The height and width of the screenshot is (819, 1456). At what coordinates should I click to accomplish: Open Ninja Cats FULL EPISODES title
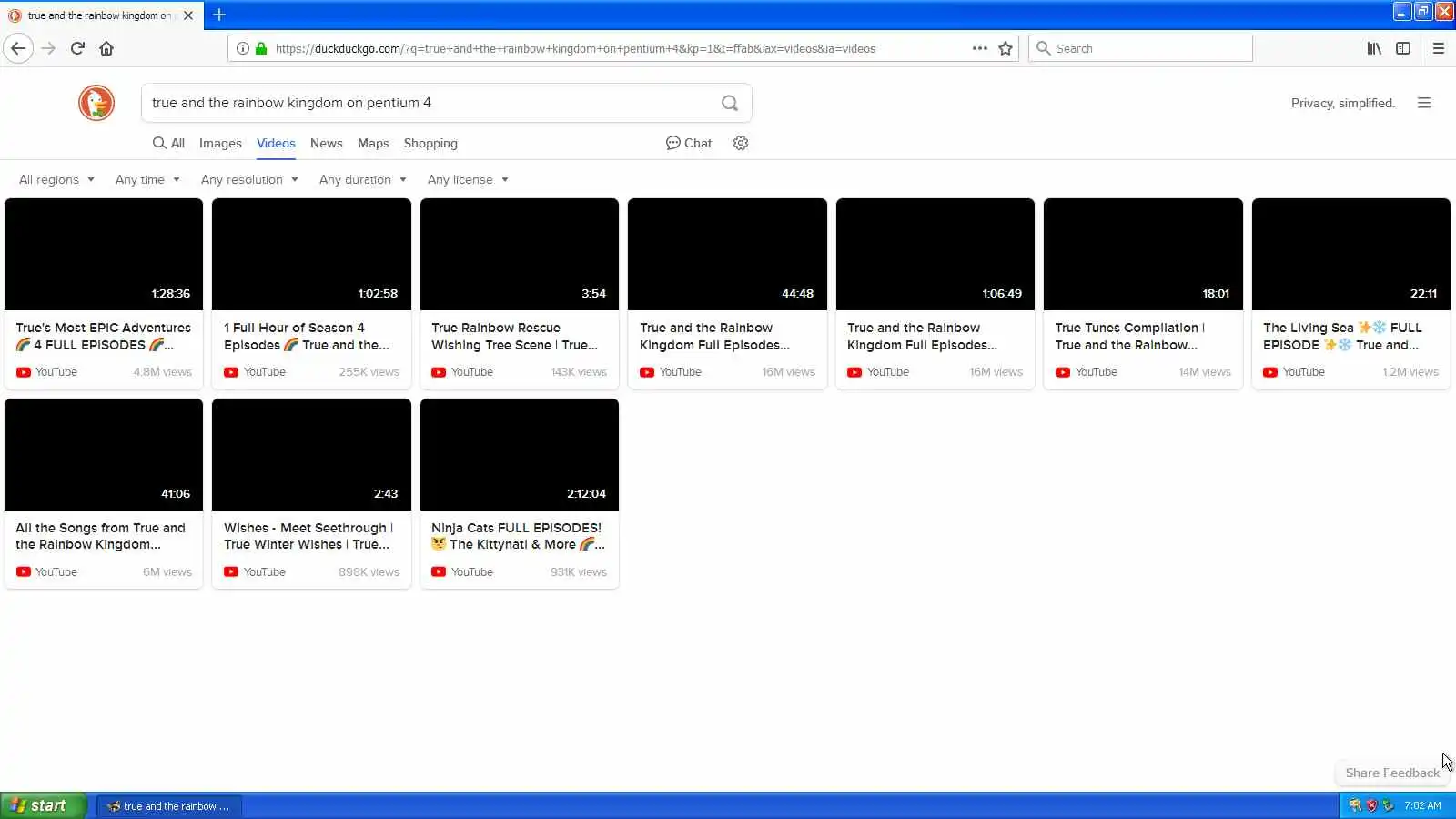tap(519, 536)
